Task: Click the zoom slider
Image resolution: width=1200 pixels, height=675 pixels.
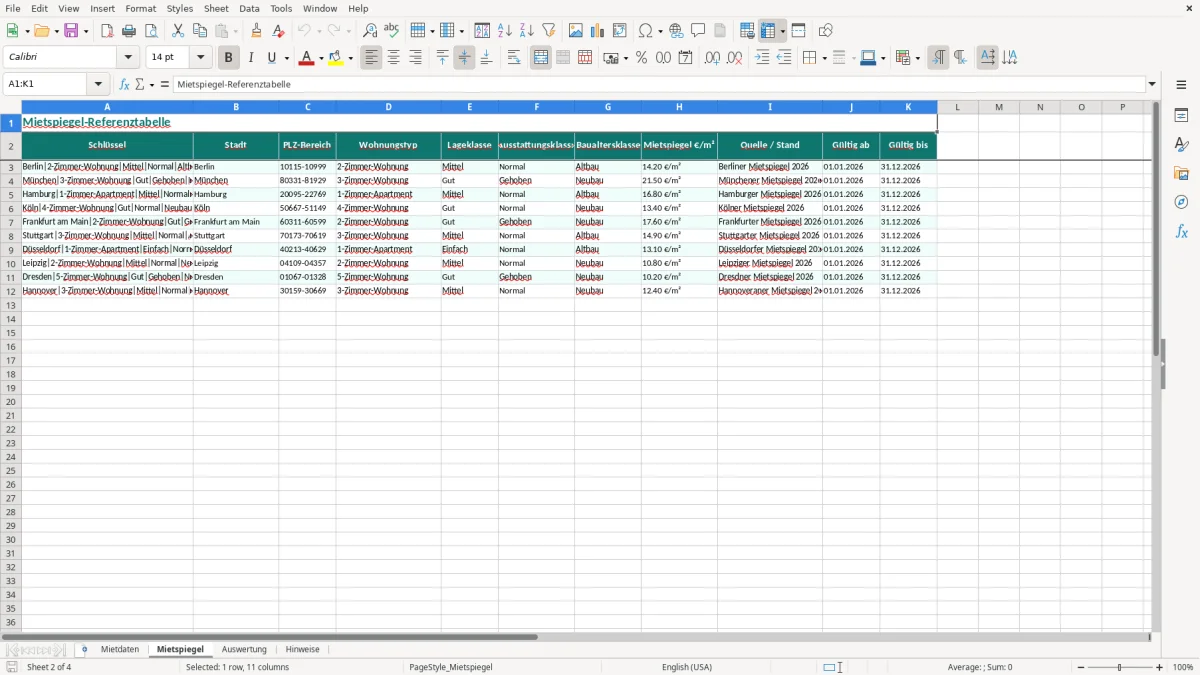Action: (1118, 667)
